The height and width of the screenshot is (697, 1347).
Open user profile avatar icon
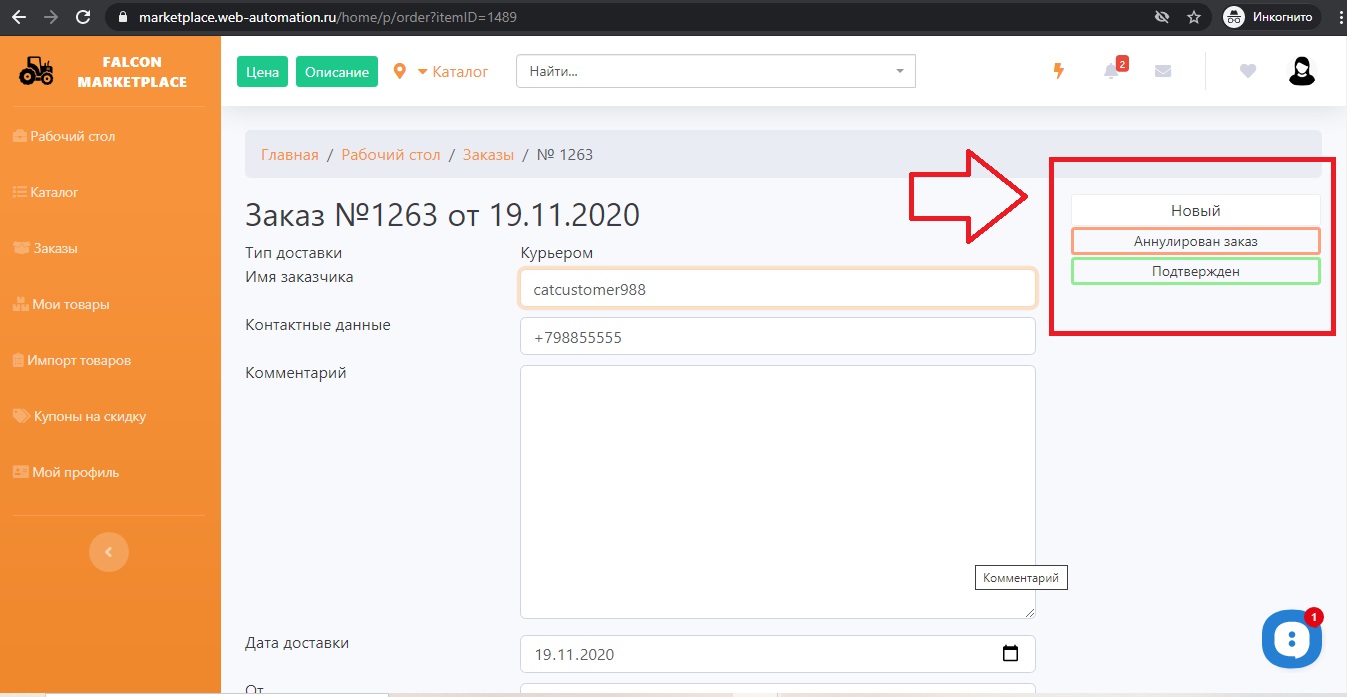[1301, 71]
